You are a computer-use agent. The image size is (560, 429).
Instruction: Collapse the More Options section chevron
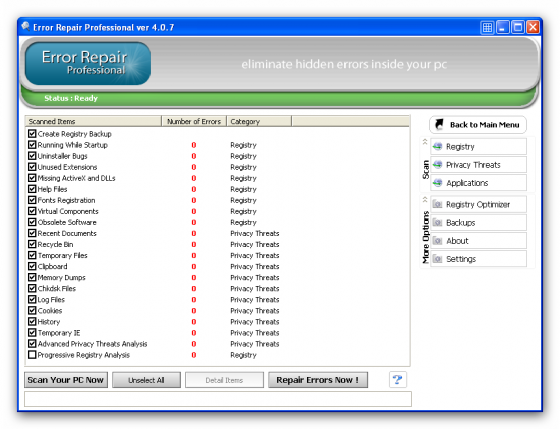coord(425,199)
